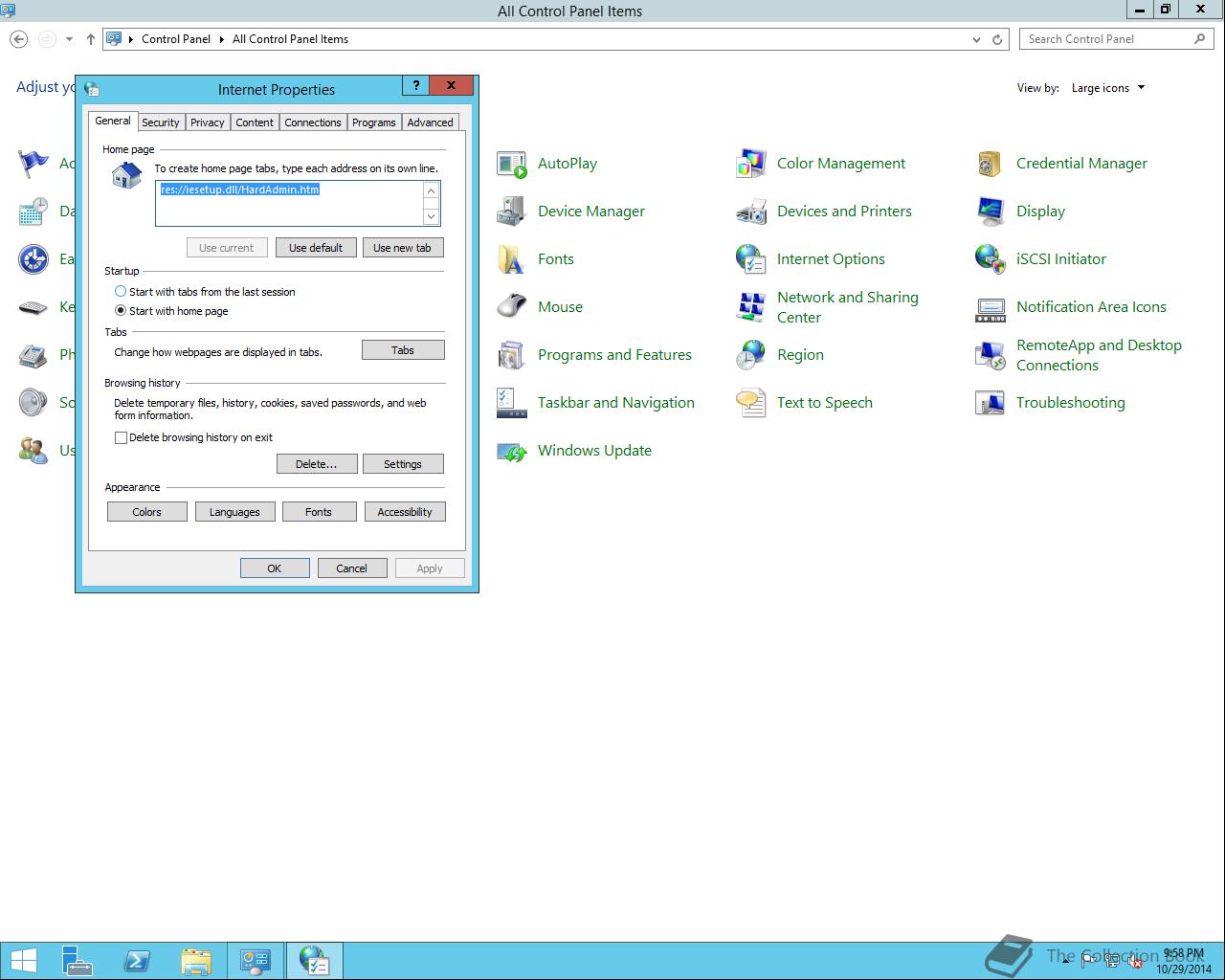
Task: Click the clock in the system tray
Action: [x=1184, y=961]
